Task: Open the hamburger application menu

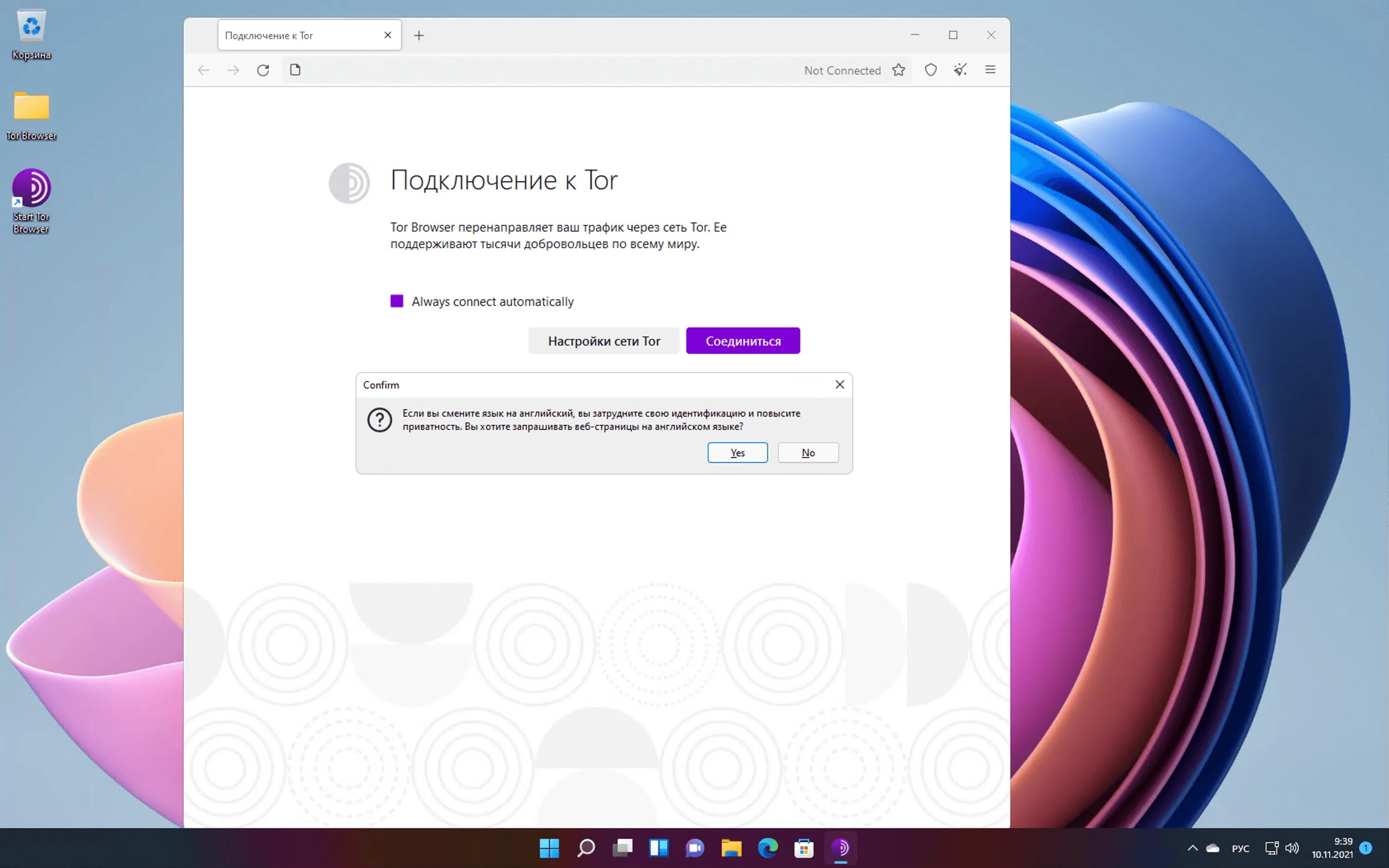Action: [990, 69]
